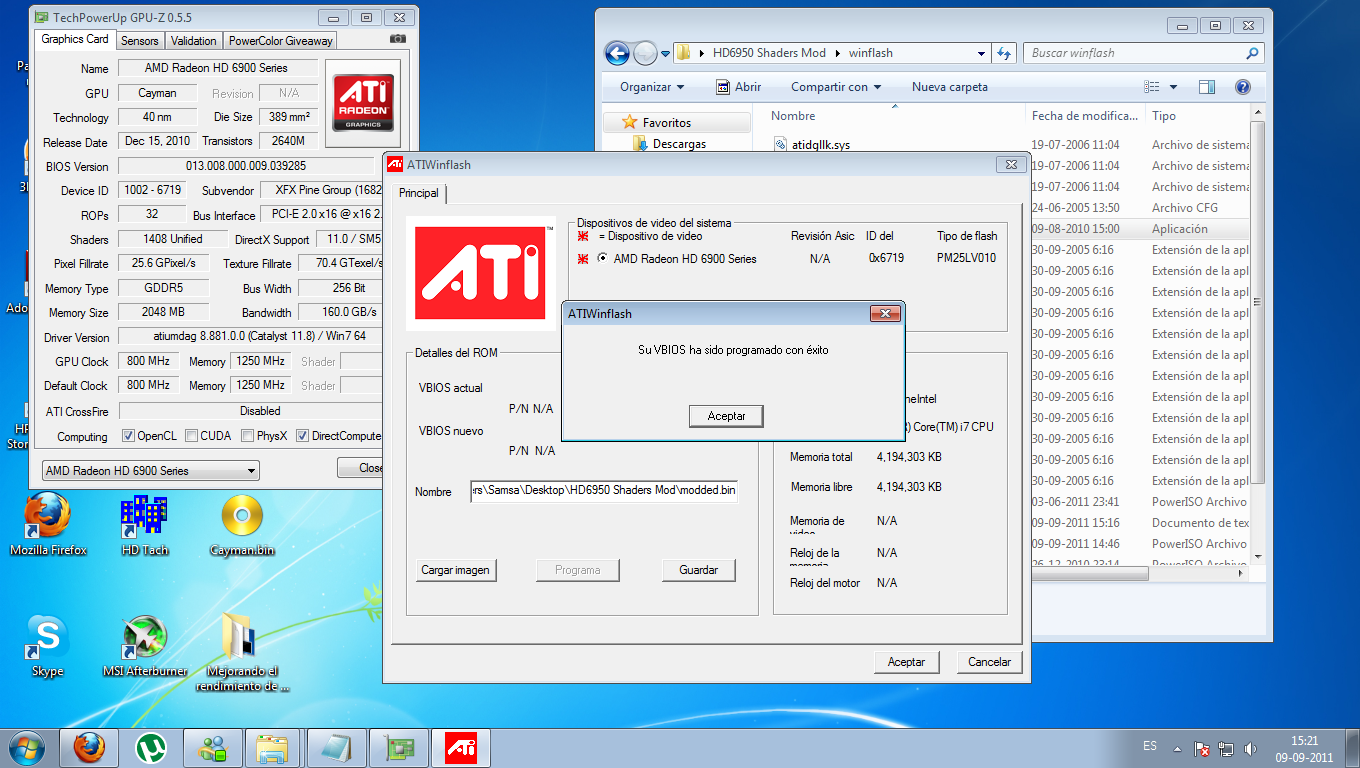1360x768 pixels.
Task: Toggle the OpenCL checkbox in GPU-Z
Action: tap(128, 436)
